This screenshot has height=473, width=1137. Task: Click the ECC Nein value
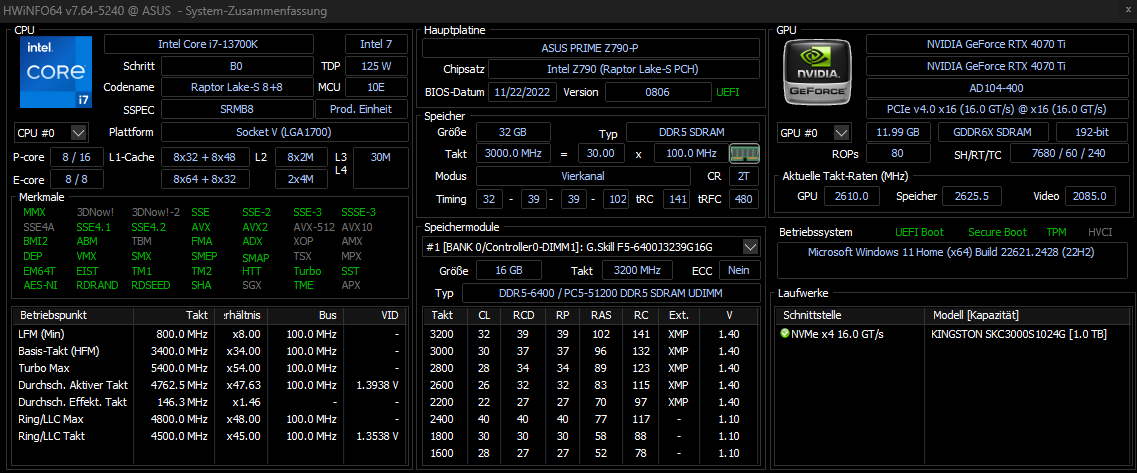click(x=740, y=270)
